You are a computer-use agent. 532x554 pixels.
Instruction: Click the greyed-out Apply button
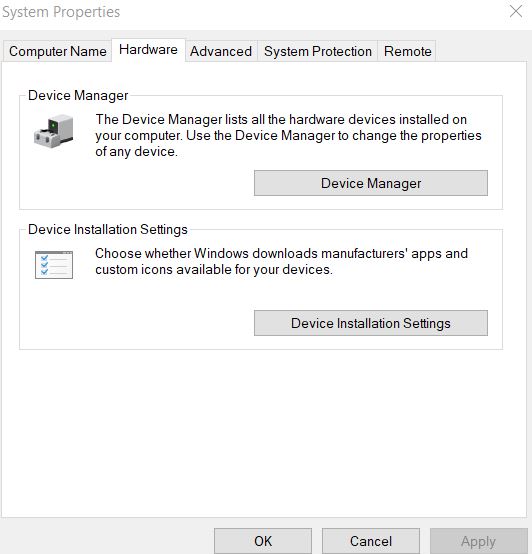pos(479,541)
